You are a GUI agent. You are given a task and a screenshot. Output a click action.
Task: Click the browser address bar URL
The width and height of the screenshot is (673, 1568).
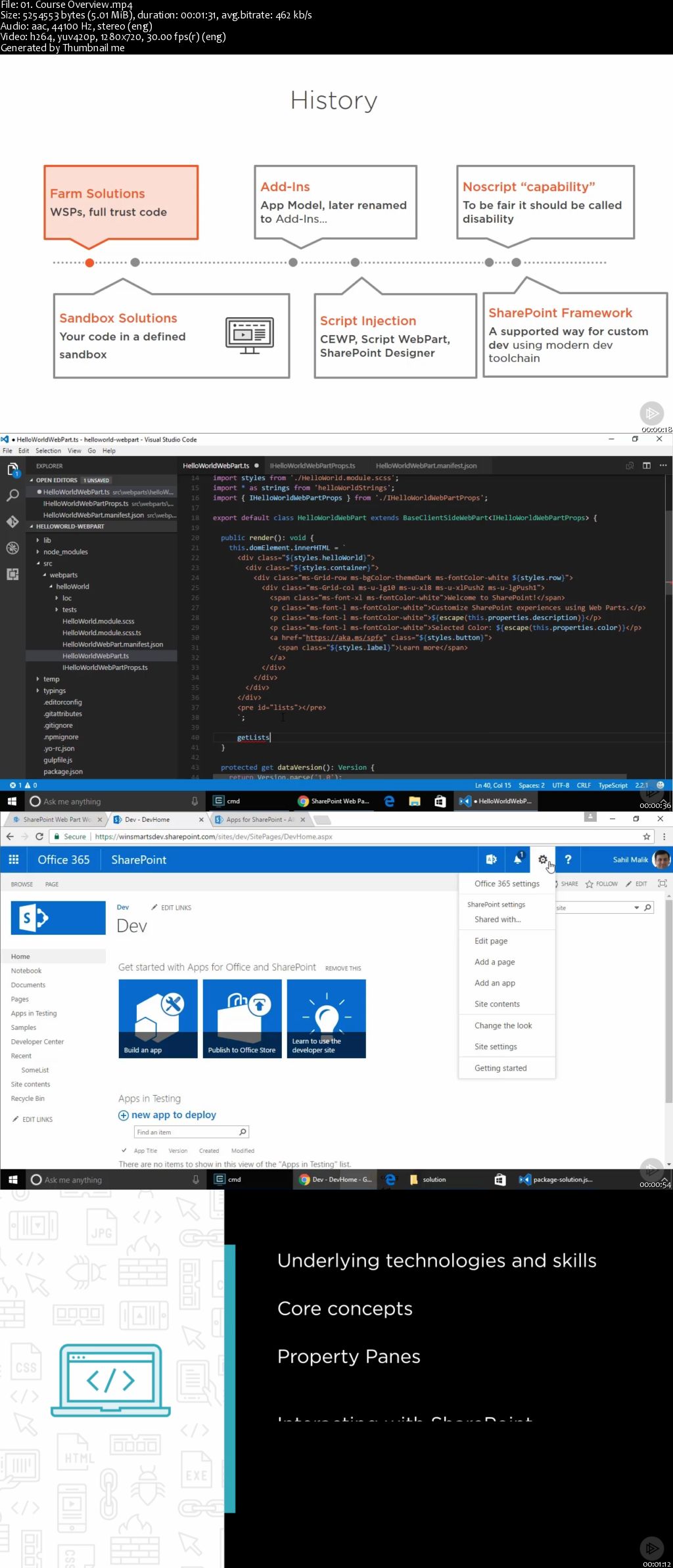tap(214, 836)
